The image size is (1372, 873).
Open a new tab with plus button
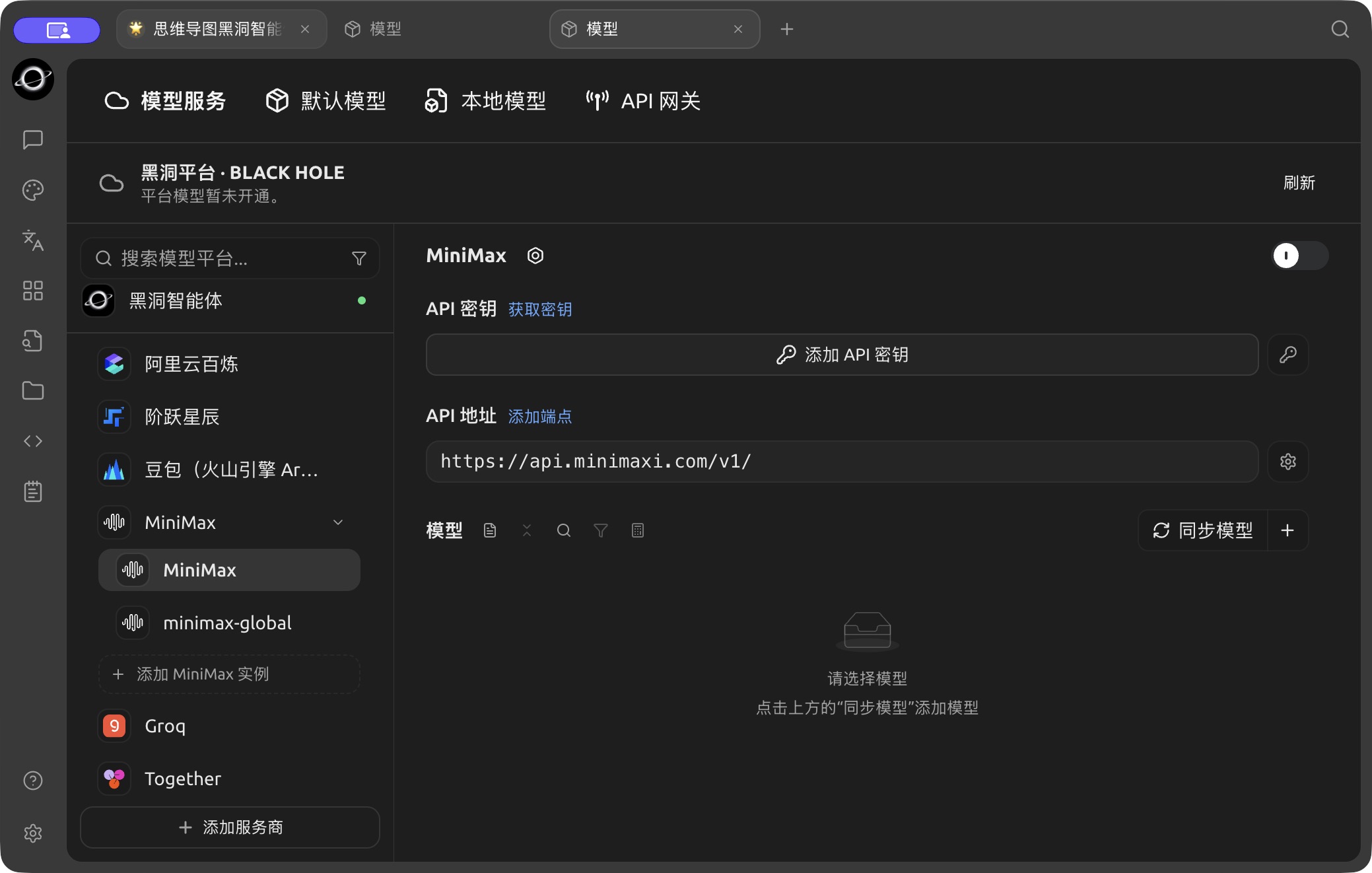[x=787, y=29]
